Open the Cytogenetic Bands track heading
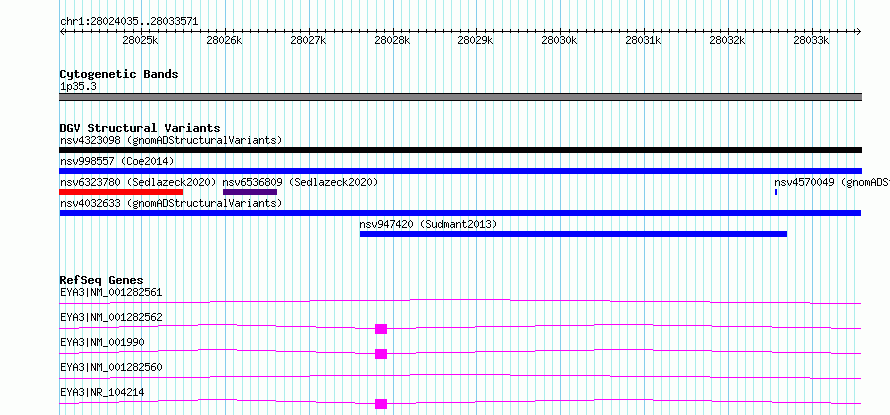This screenshot has width=890, height=415. coord(119,74)
